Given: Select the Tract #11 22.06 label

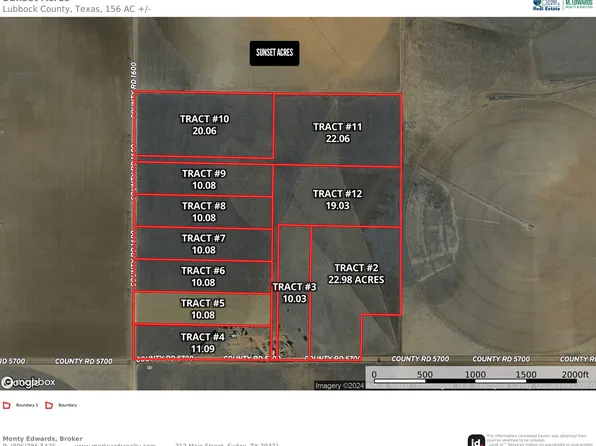Looking at the screenshot, I should [337, 132].
